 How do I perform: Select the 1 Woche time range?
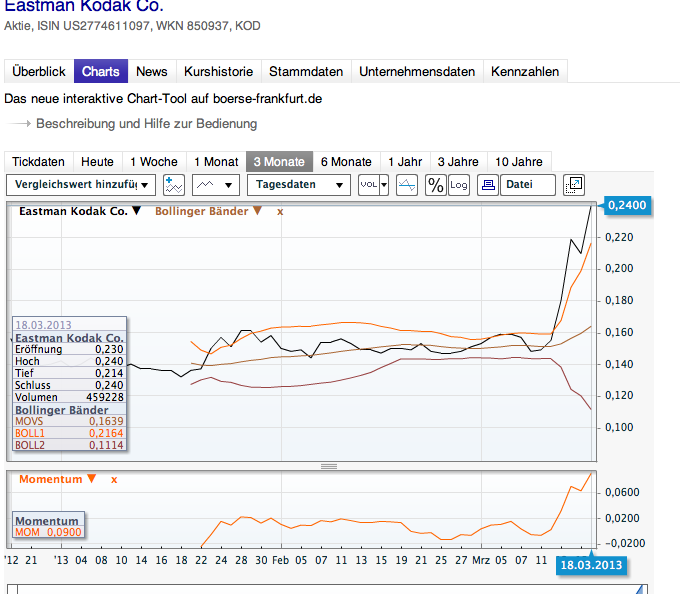click(x=154, y=162)
